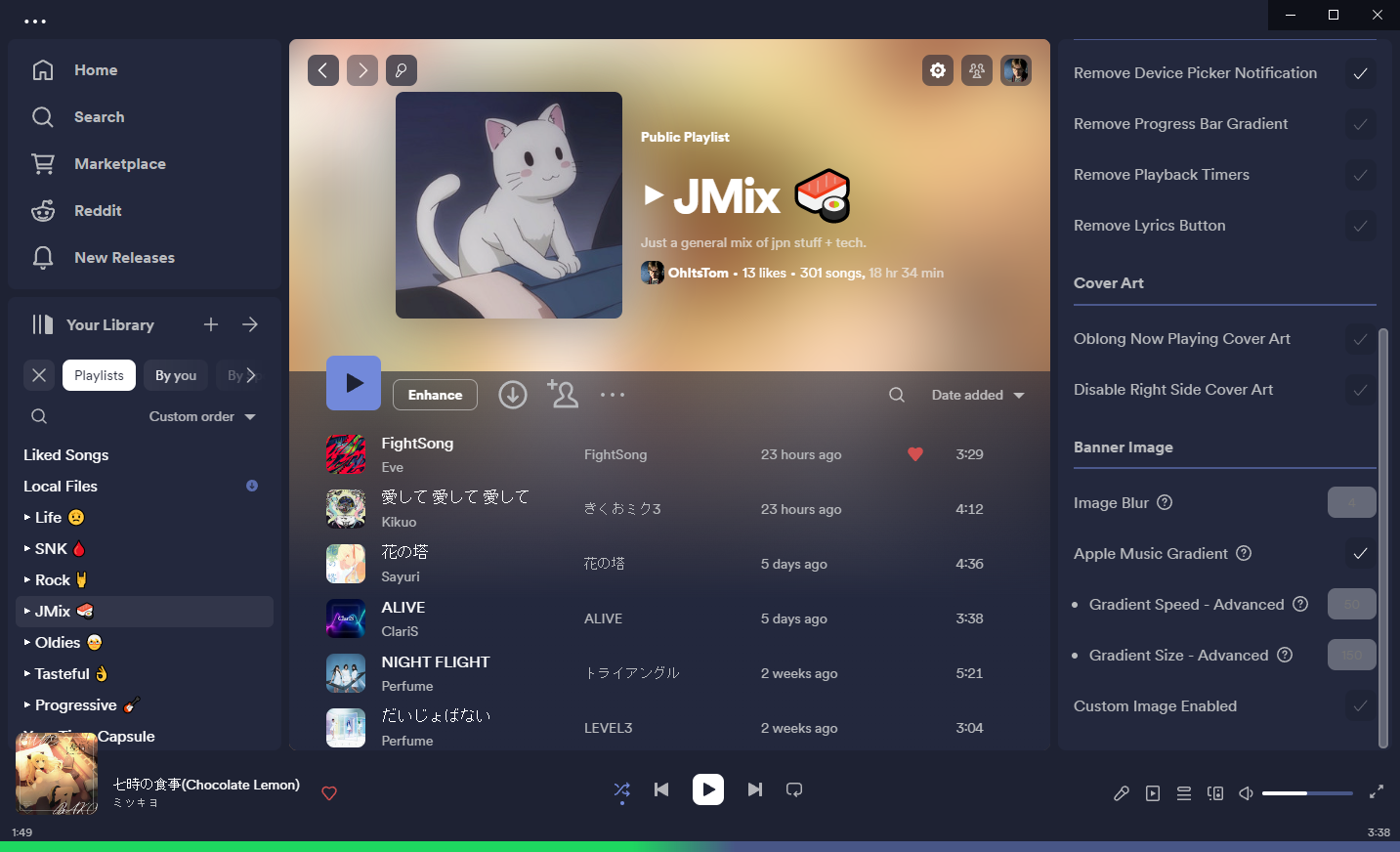Viewport: 1400px width, 852px height.
Task: Toggle Custom Image Enabled
Action: (x=1360, y=706)
